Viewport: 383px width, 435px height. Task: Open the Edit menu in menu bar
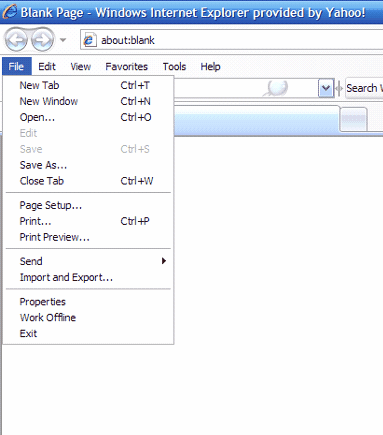pos(47,67)
